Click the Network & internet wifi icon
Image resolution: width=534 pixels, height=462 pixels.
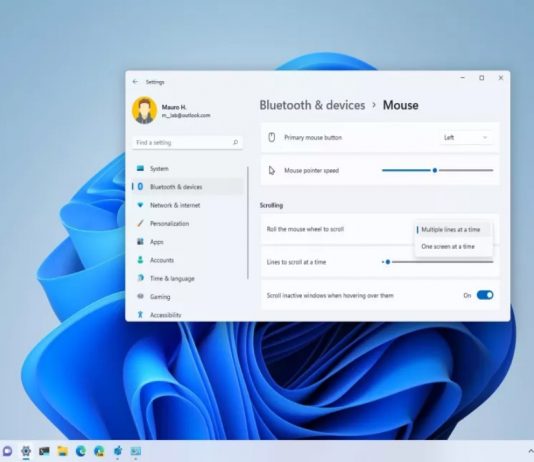pos(140,205)
